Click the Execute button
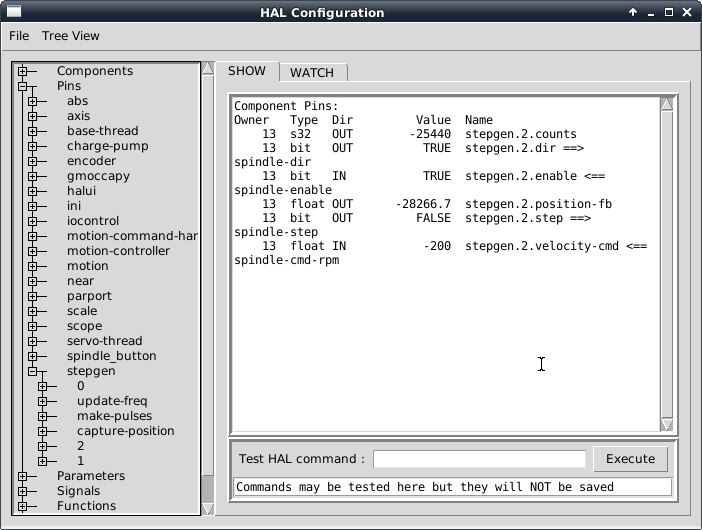 pyautogui.click(x=630, y=459)
